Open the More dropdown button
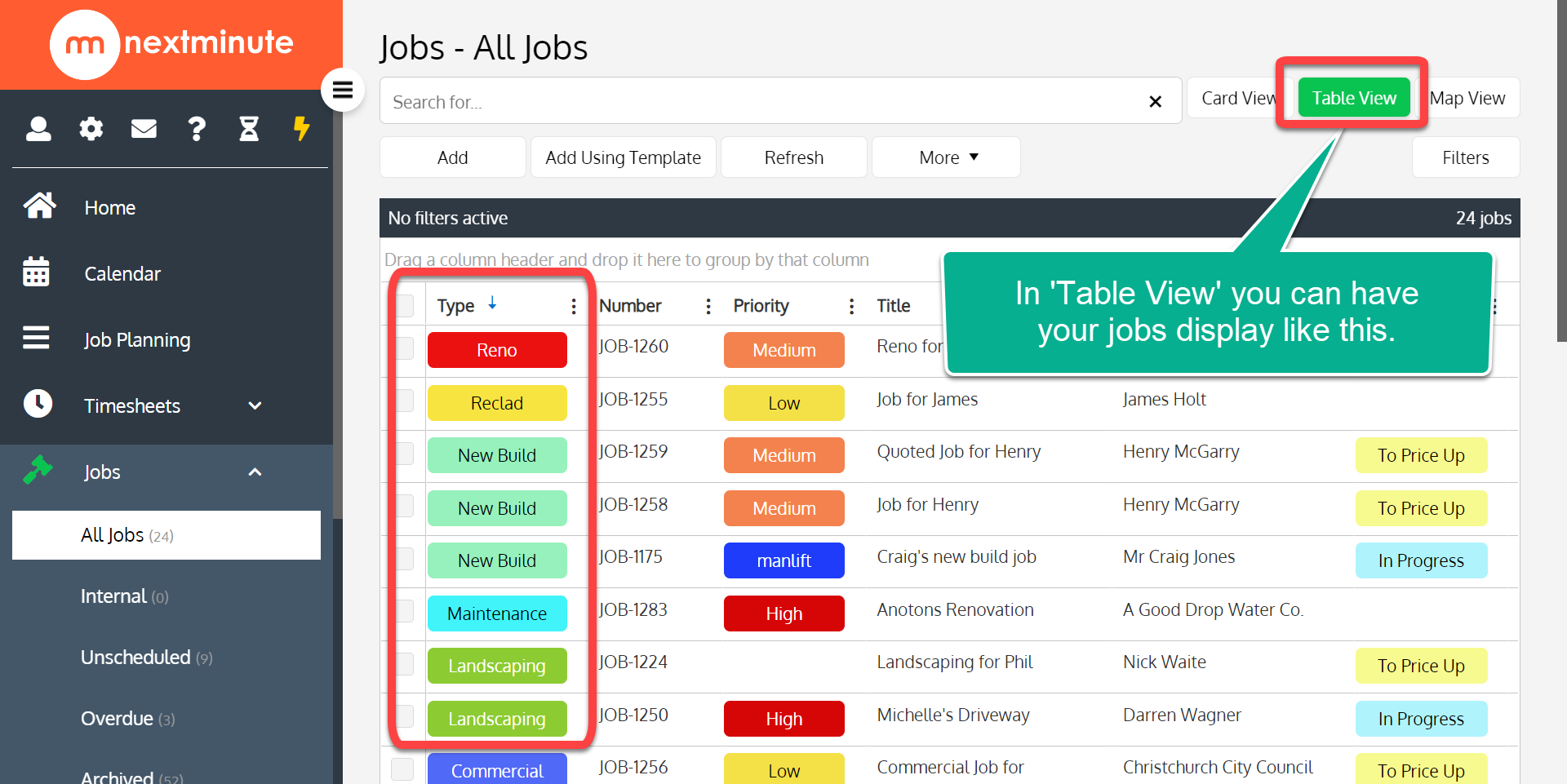 tap(946, 157)
